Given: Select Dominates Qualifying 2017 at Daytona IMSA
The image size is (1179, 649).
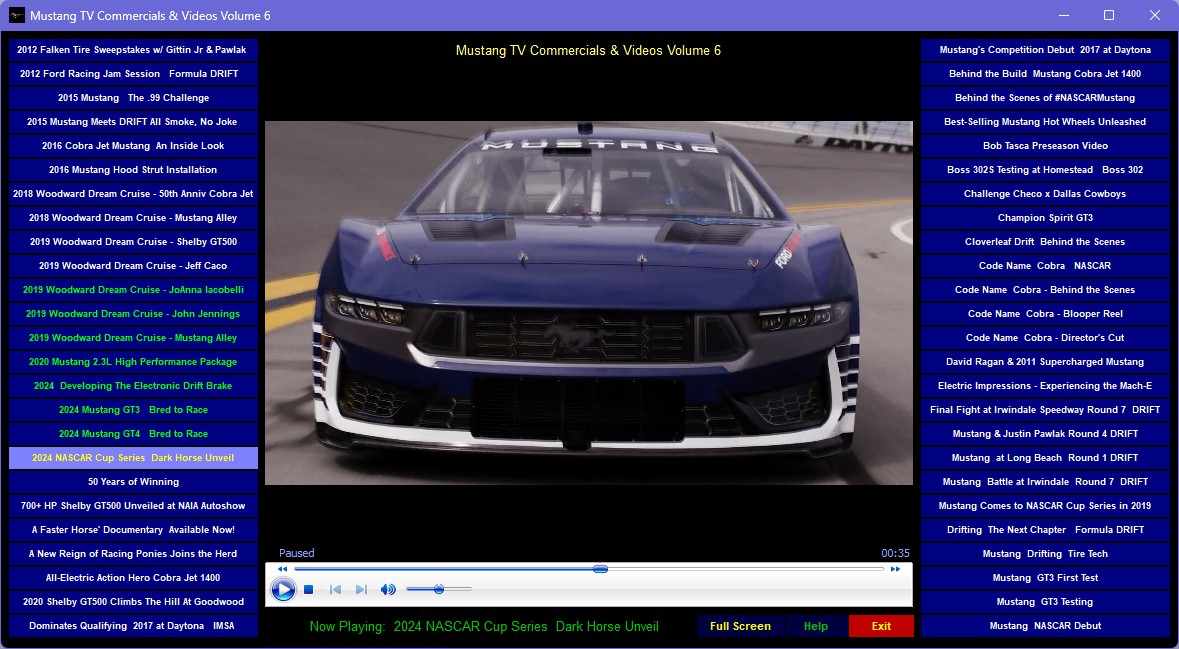Looking at the screenshot, I should click(133, 626).
